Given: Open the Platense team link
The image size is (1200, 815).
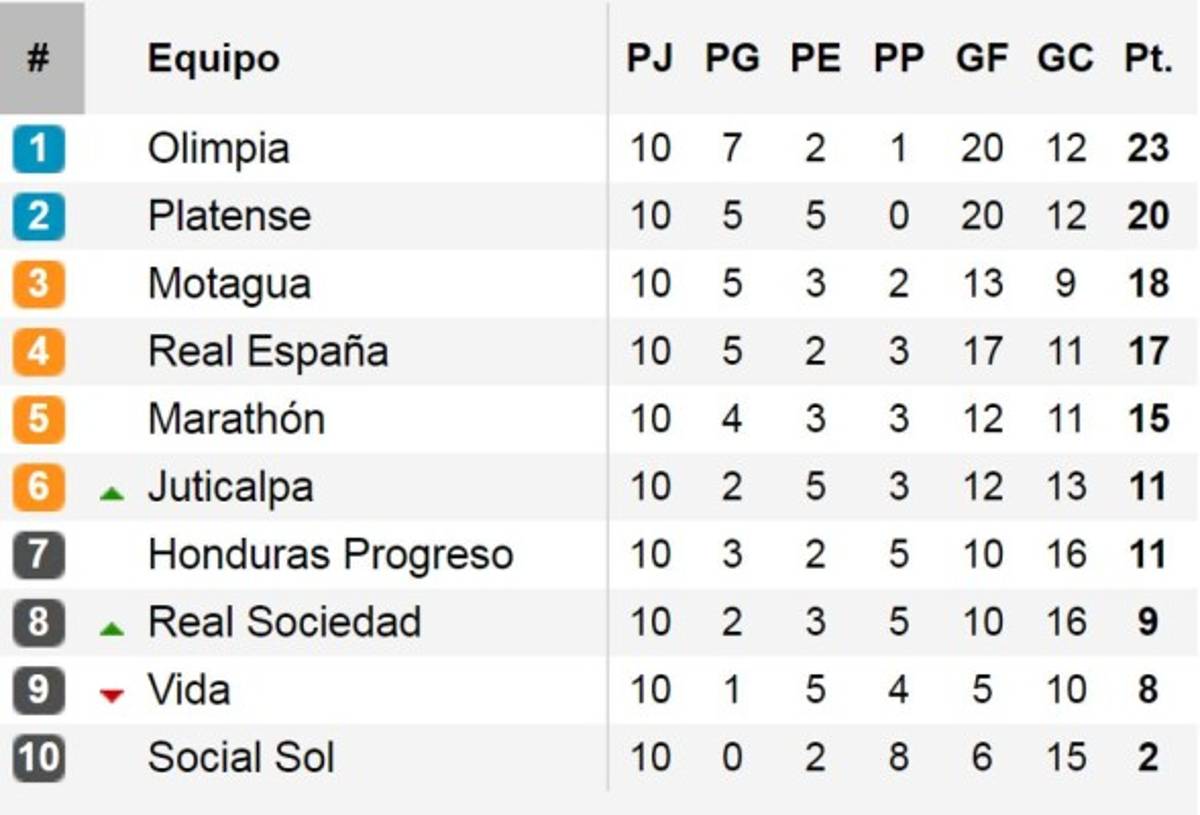Looking at the screenshot, I should point(229,216).
